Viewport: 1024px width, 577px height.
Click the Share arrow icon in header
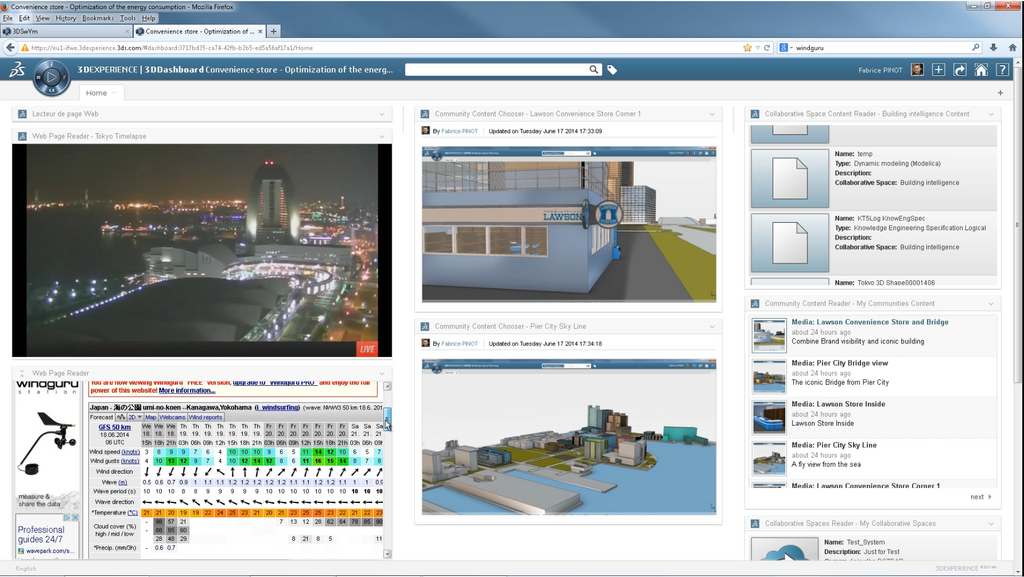[x=960, y=70]
